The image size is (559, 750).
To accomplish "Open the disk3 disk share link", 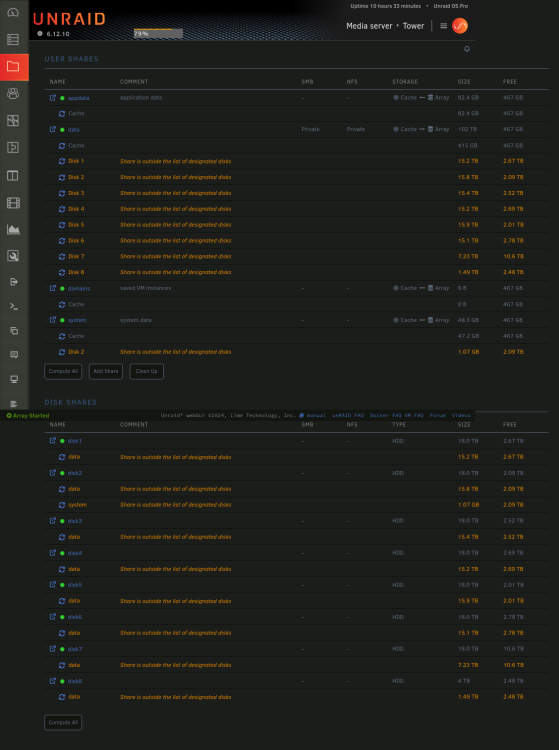I will tap(75, 521).
